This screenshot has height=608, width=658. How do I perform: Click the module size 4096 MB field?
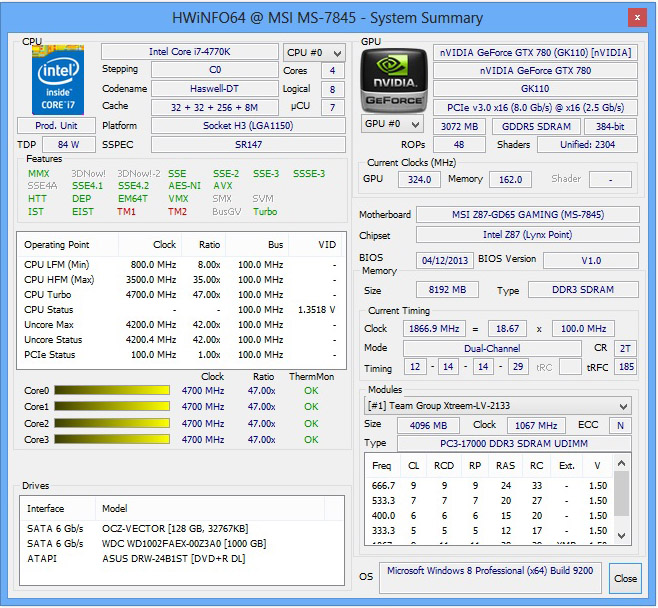428,425
